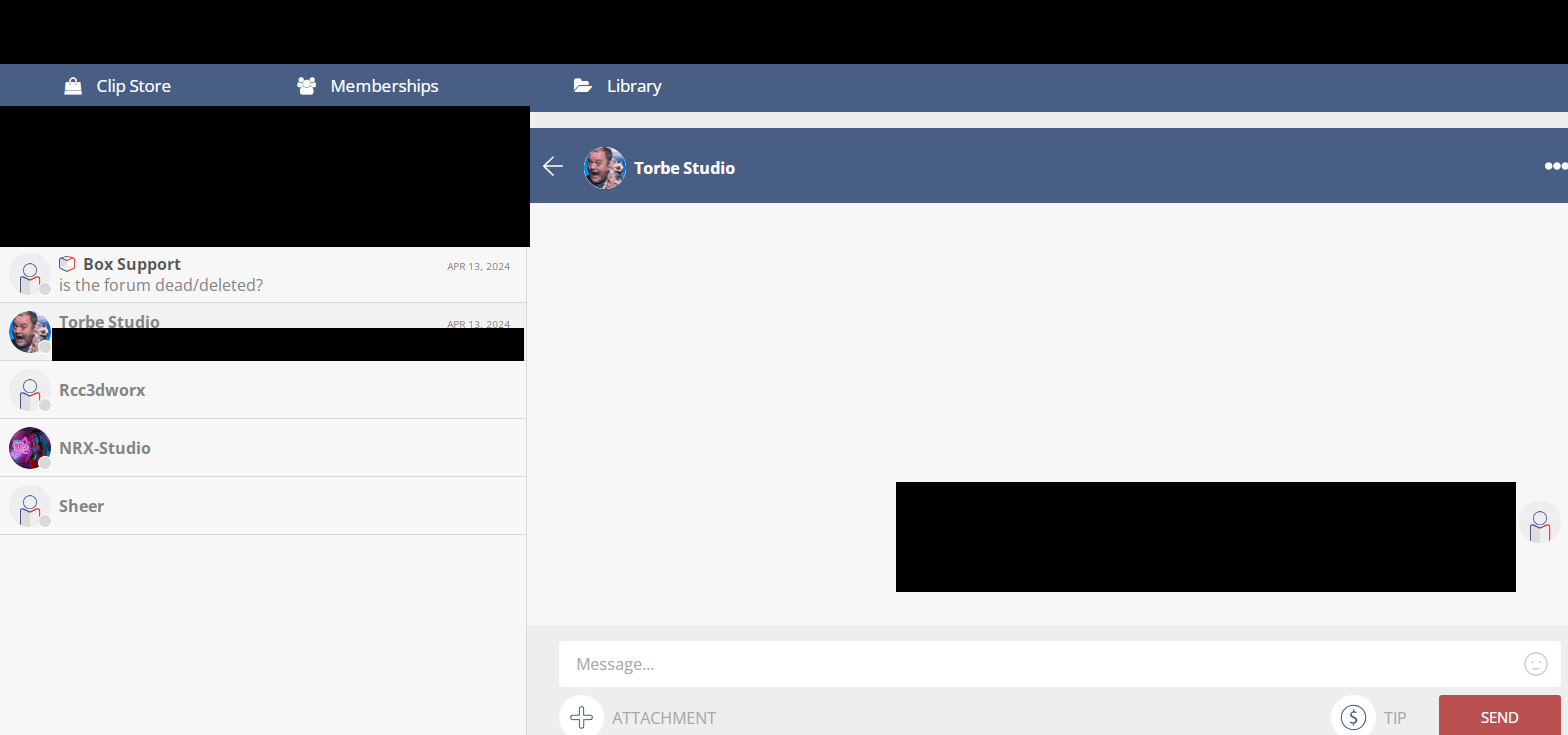The image size is (1568, 735).
Task: Open the three-dot chat options menu
Action: (1555, 167)
